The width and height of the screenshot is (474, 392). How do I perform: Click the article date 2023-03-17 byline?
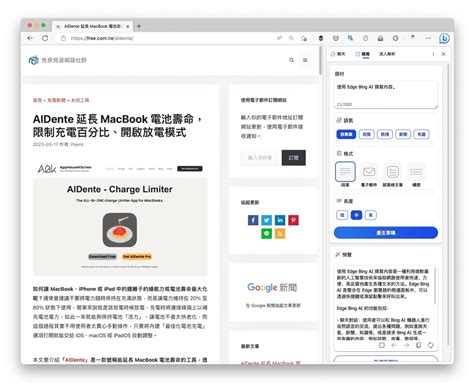(x=58, y=144)
